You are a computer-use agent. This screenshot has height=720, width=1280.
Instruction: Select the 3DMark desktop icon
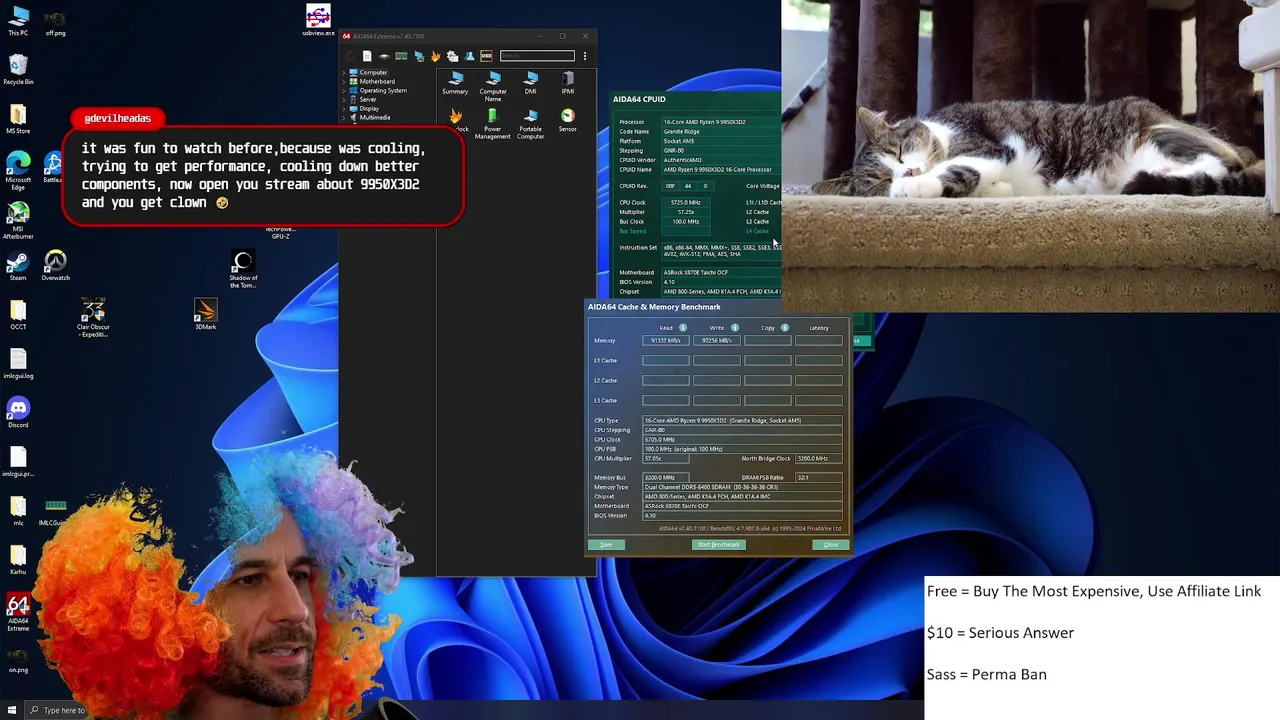[x=205, y=315]
